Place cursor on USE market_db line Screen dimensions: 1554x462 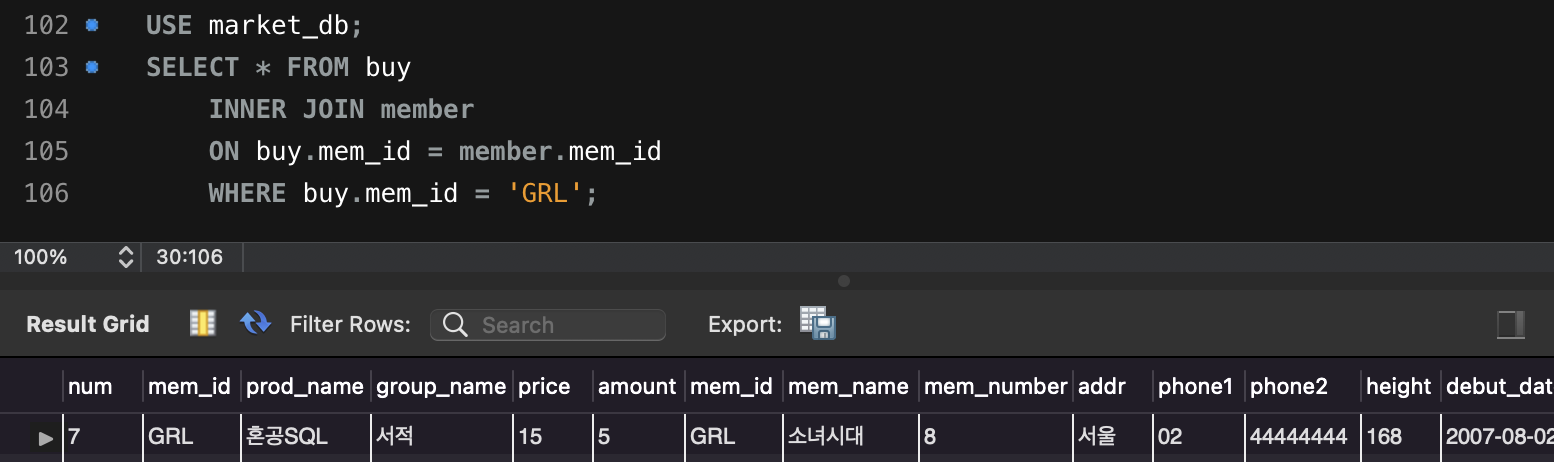click(255, 25)
